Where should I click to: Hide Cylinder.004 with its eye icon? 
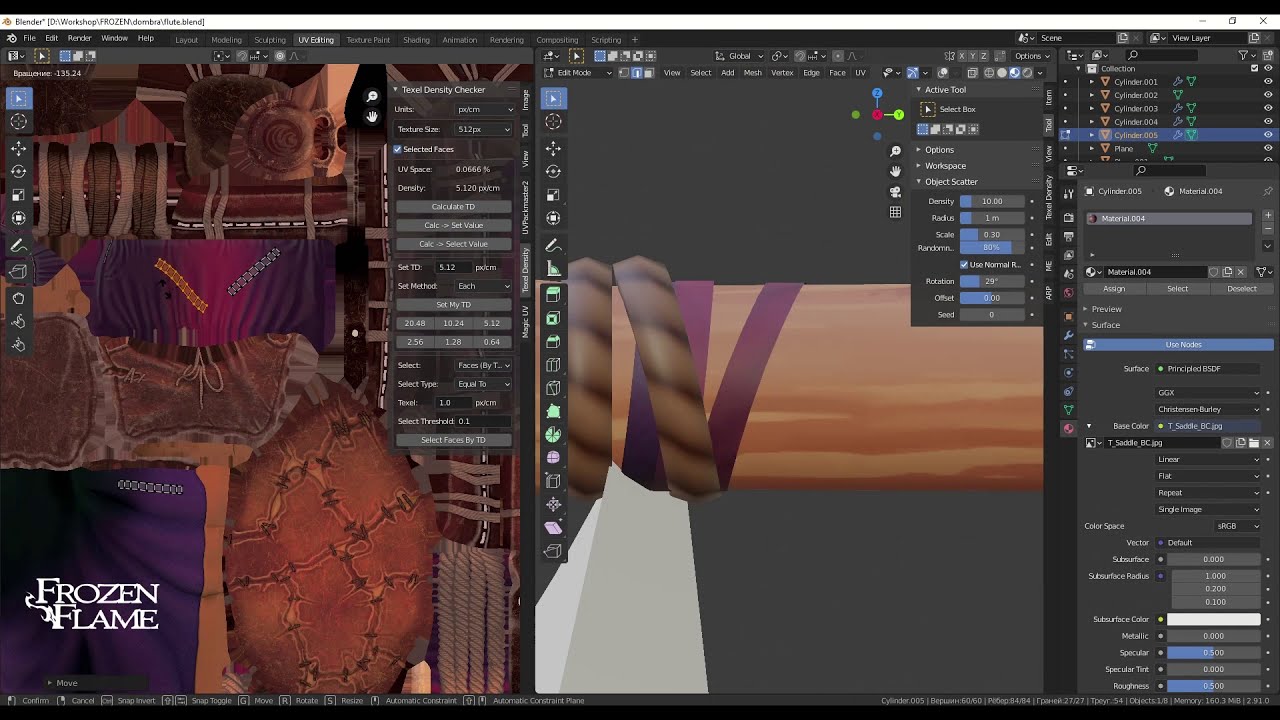(1268, 122)
